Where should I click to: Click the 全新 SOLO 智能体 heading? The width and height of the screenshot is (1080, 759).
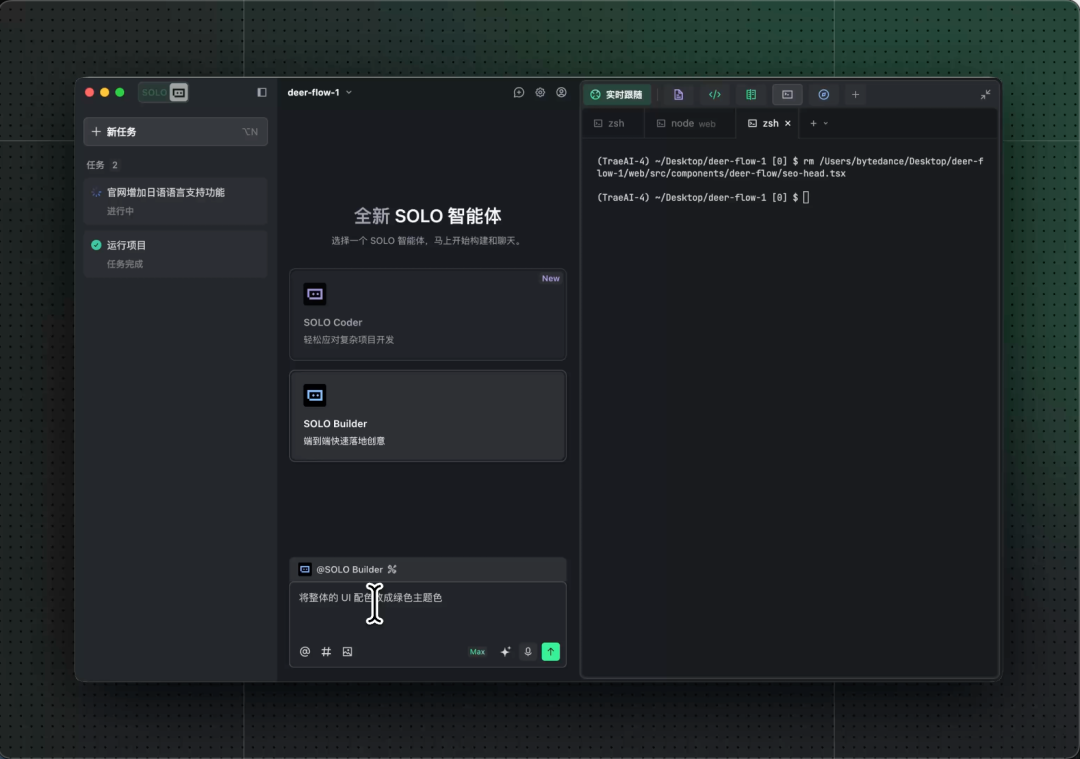428,216
